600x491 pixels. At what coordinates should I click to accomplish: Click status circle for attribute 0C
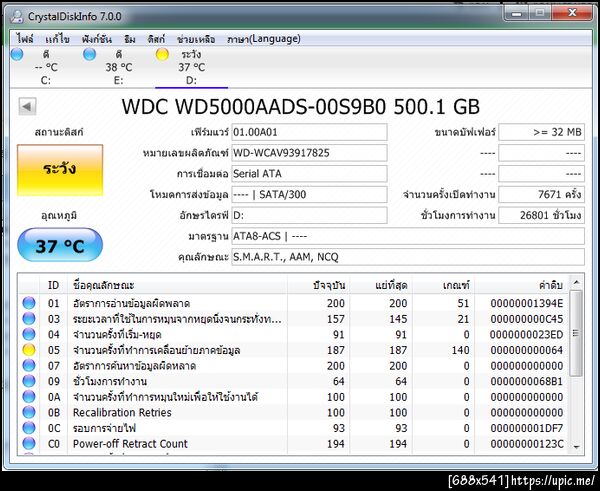click(29, 428)
